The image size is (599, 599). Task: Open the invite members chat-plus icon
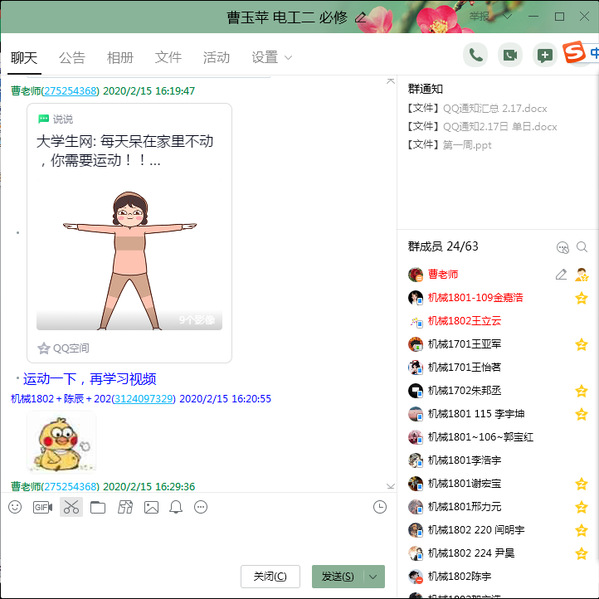(x=544, y=55)
